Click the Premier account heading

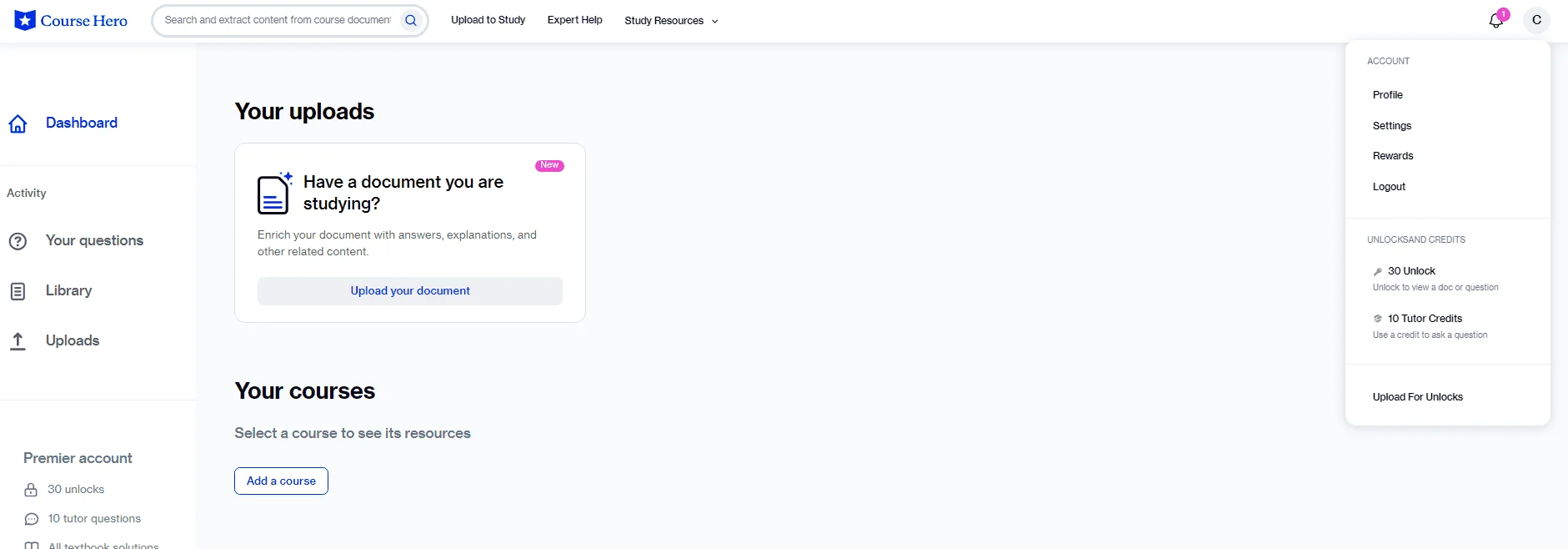click(78, 458)
